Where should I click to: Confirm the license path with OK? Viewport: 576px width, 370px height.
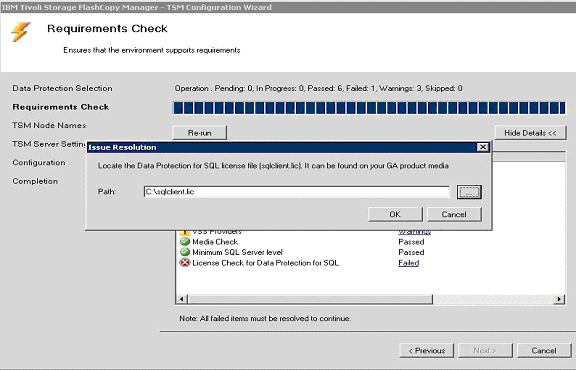tap(395, 214)
